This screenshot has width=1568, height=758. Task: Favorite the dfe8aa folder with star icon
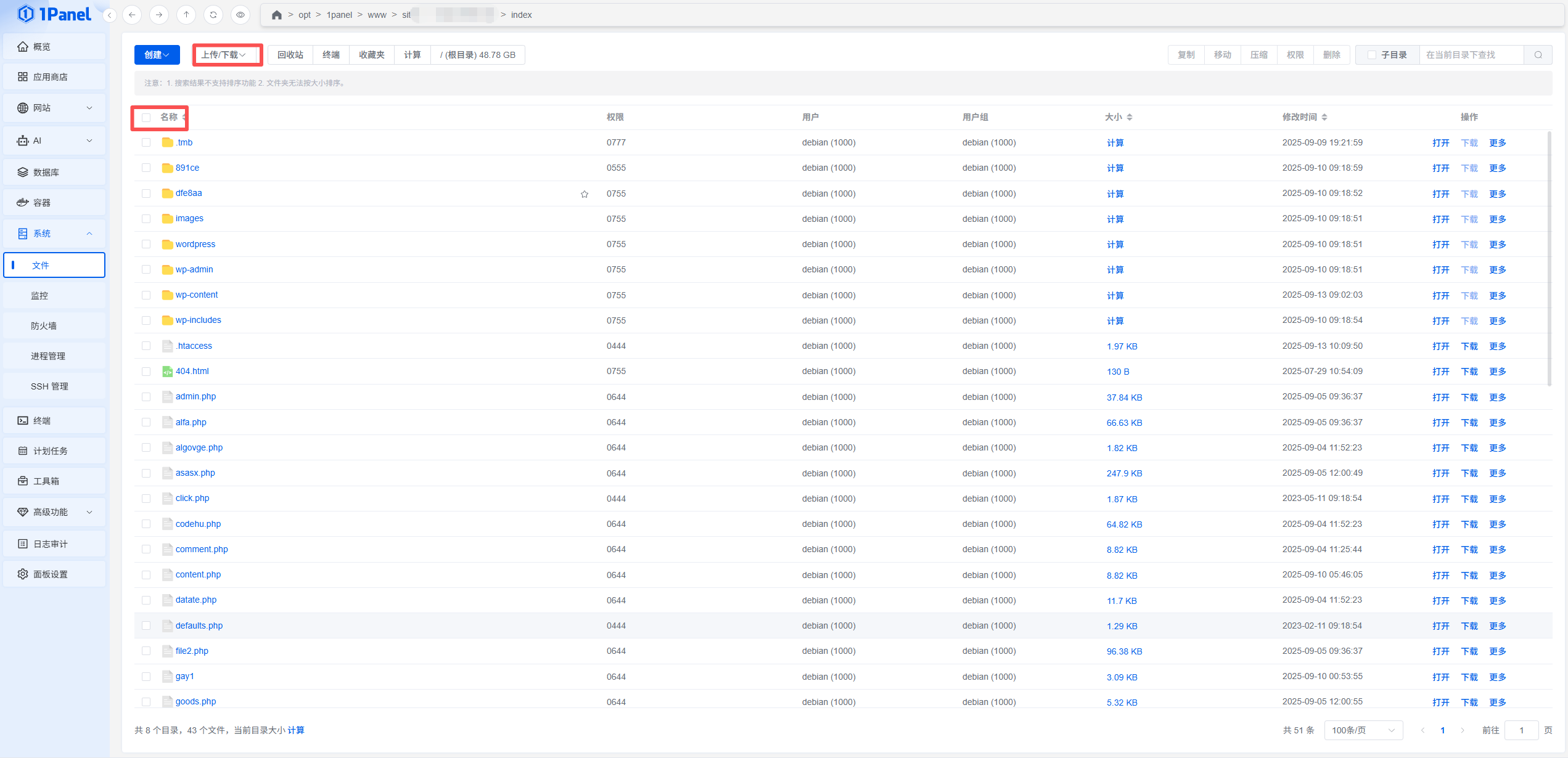point(584,194)
